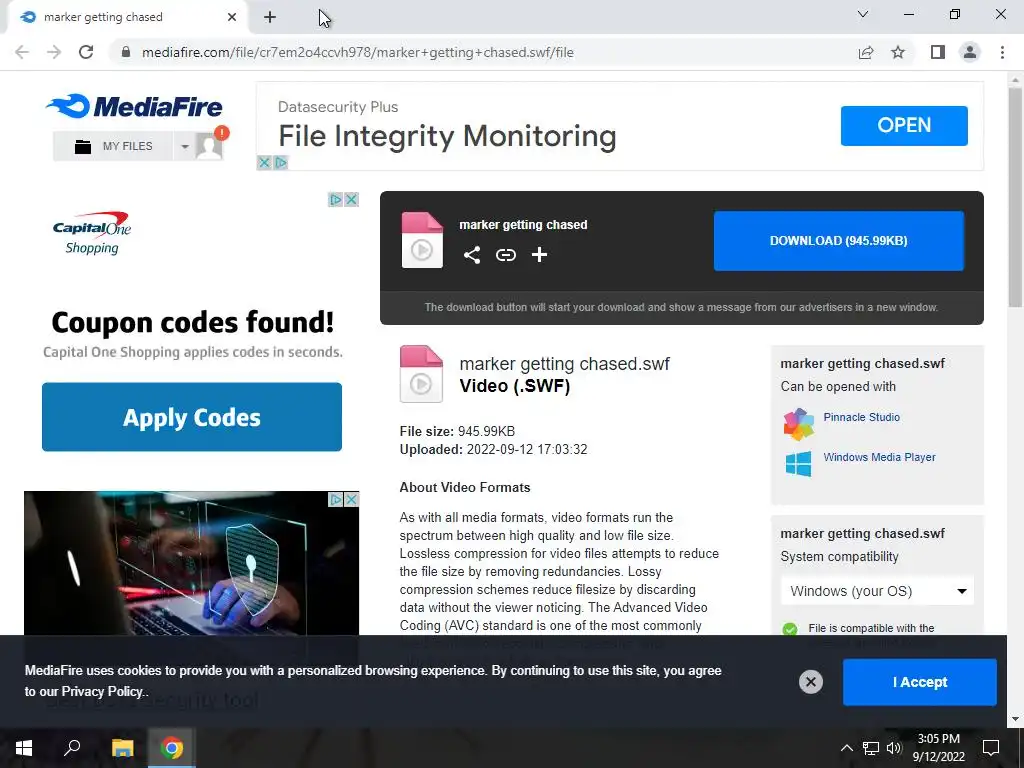The image size is (1024, 768).
Task: Click the Privacy Policy link in banner
Action: tap(102, 692)
